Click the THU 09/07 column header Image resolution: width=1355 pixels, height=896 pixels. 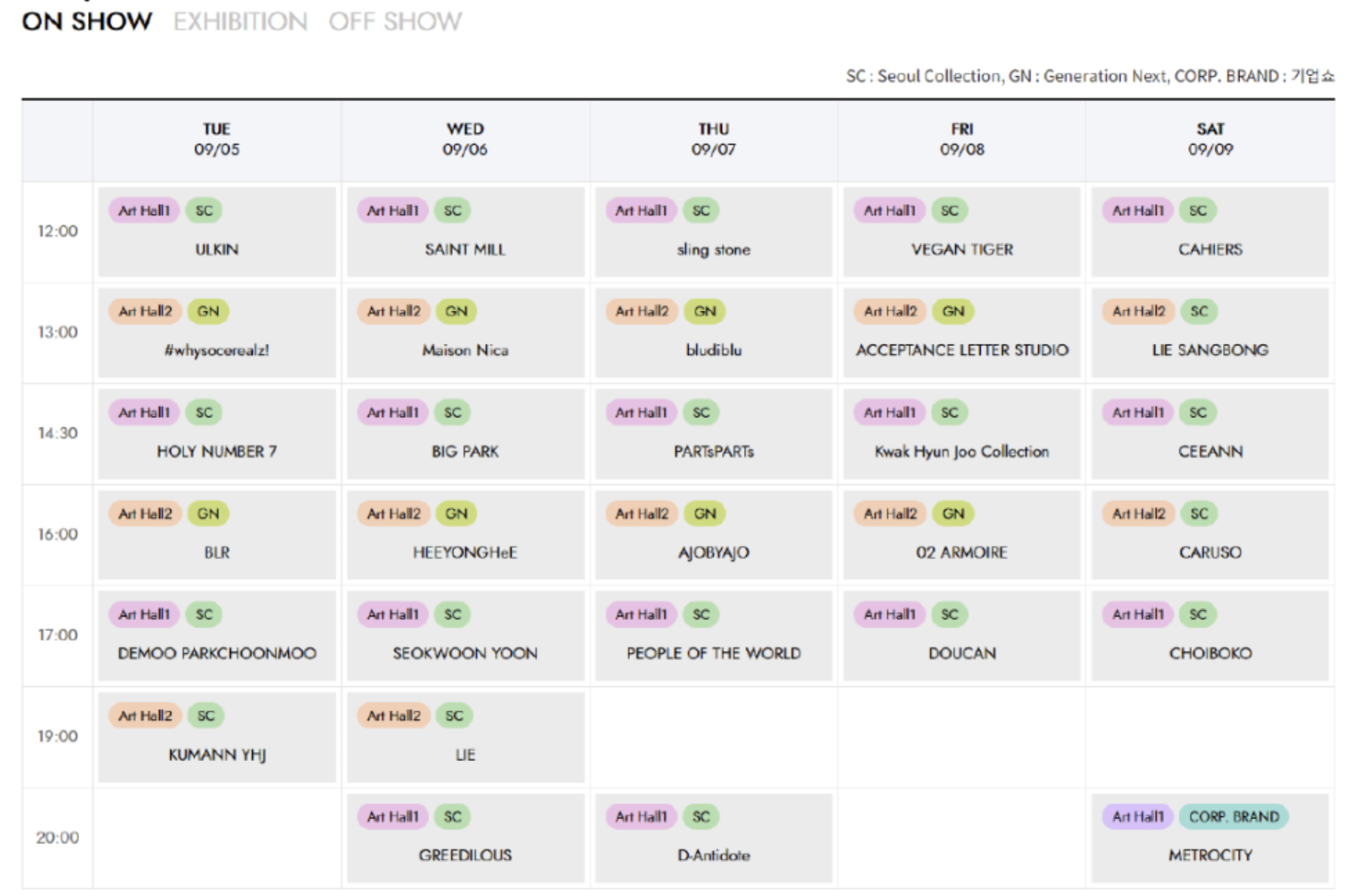[713, 140]
